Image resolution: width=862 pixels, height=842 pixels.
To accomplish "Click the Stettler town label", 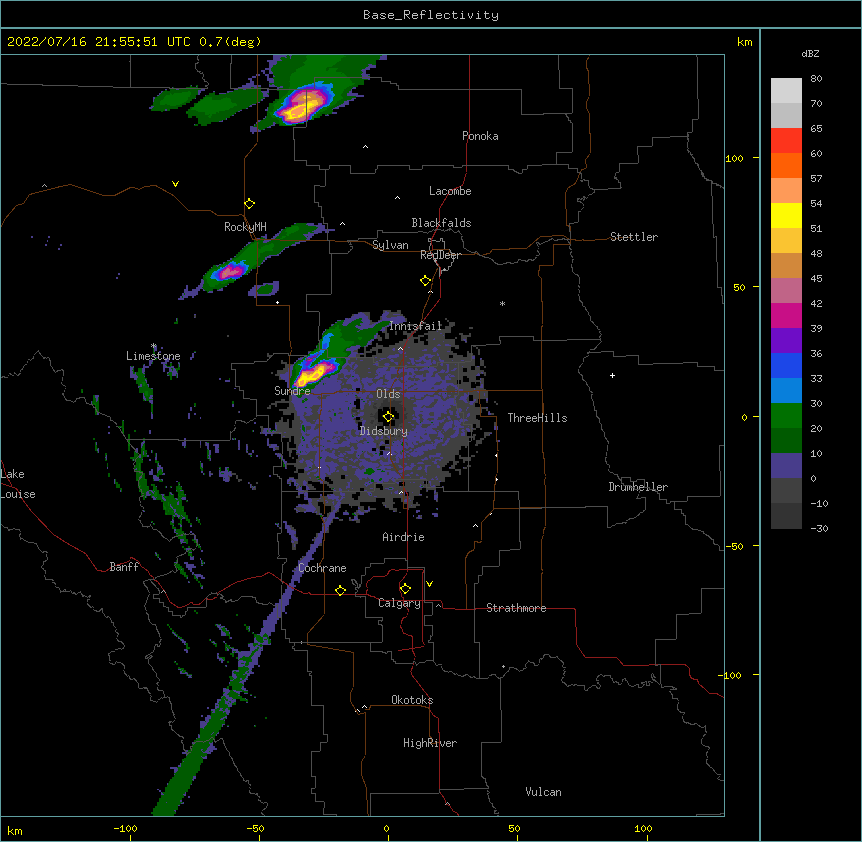I will (x=633, y=237).
